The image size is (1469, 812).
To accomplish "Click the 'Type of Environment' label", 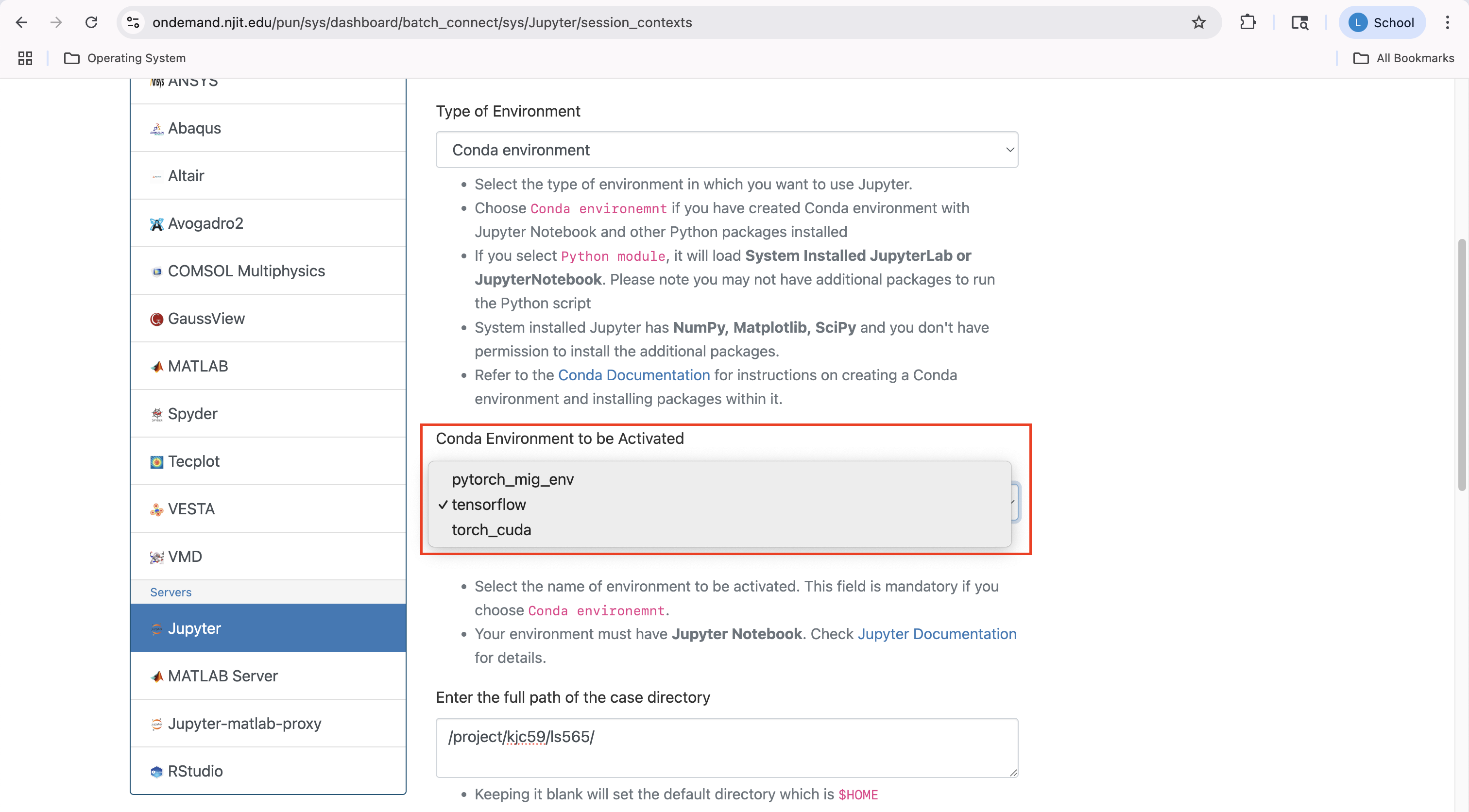I will tap(508, 111).
